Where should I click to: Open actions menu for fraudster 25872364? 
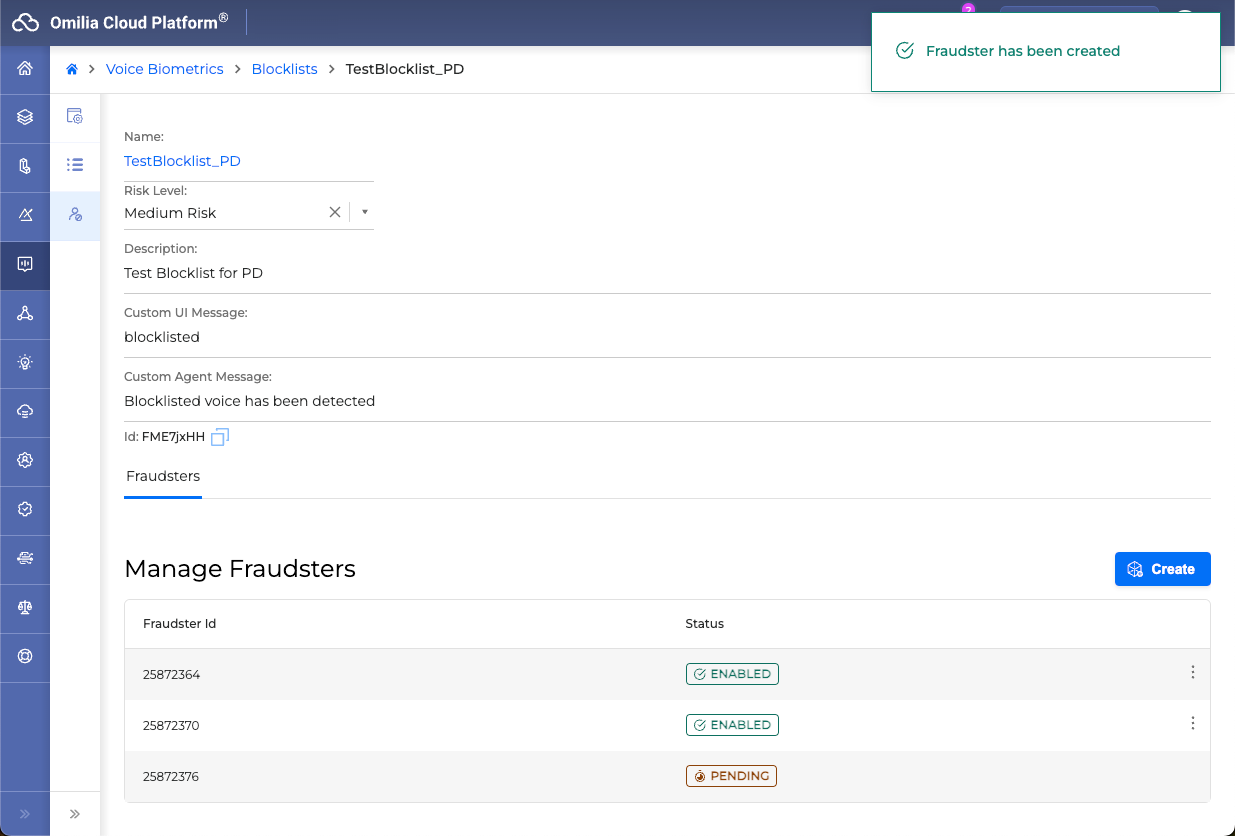(x=1192, y=673)
